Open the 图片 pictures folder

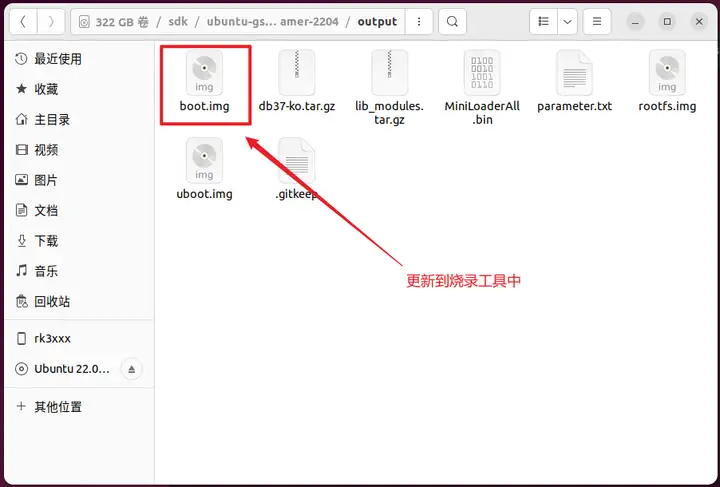pyautogui.click(x=79, y=180)
